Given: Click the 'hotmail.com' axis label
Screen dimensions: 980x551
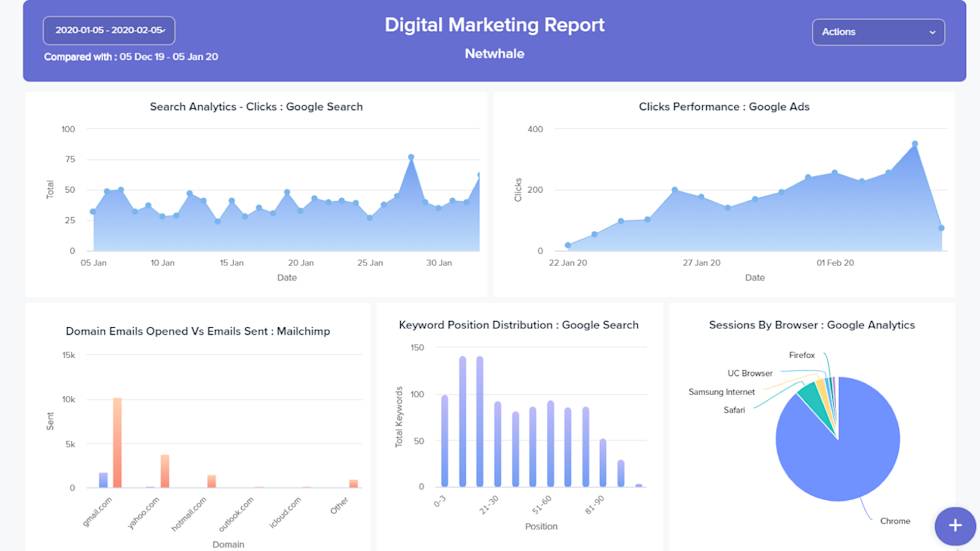Looking at the screenshot, I should click(189, 514).
